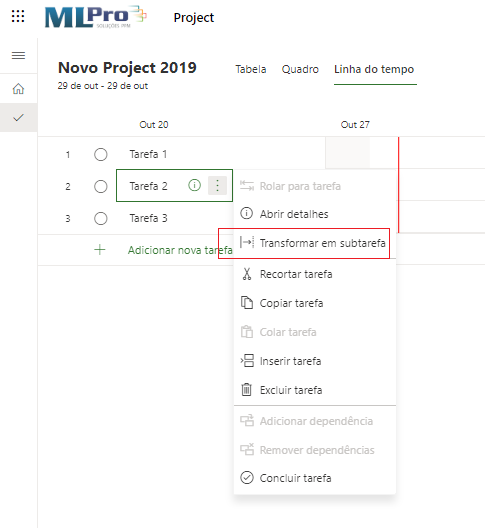Click the scissors Recortar icon
The image size is (485, 528).
(x=247, y=274)
